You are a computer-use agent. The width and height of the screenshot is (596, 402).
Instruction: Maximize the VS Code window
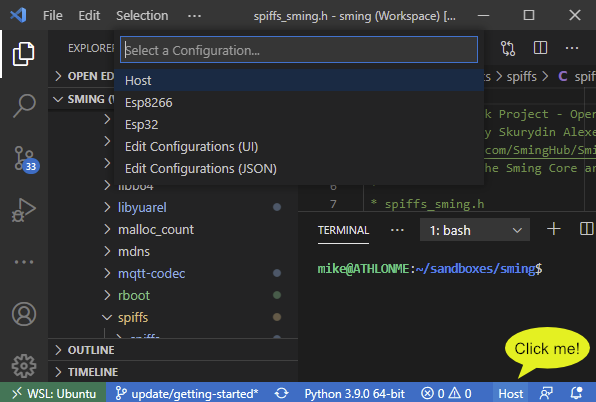point(529,16)
